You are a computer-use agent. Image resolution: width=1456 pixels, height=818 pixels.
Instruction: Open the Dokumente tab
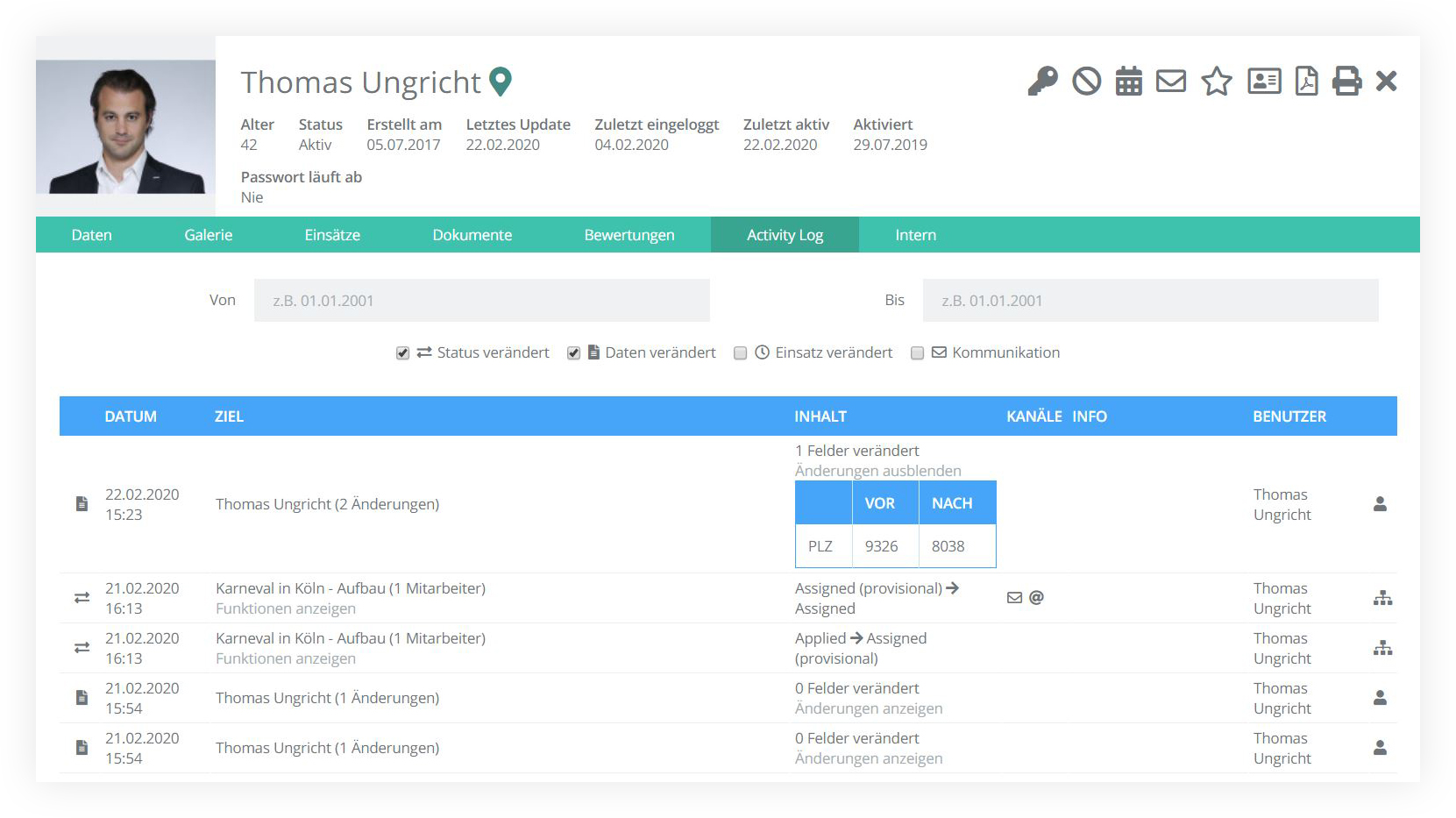pyautogui.click(x=472, y=235)
